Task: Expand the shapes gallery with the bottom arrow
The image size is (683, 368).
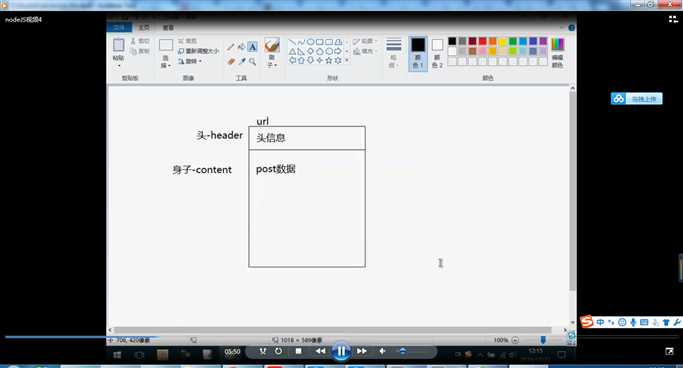Action: tap(347, 61)
